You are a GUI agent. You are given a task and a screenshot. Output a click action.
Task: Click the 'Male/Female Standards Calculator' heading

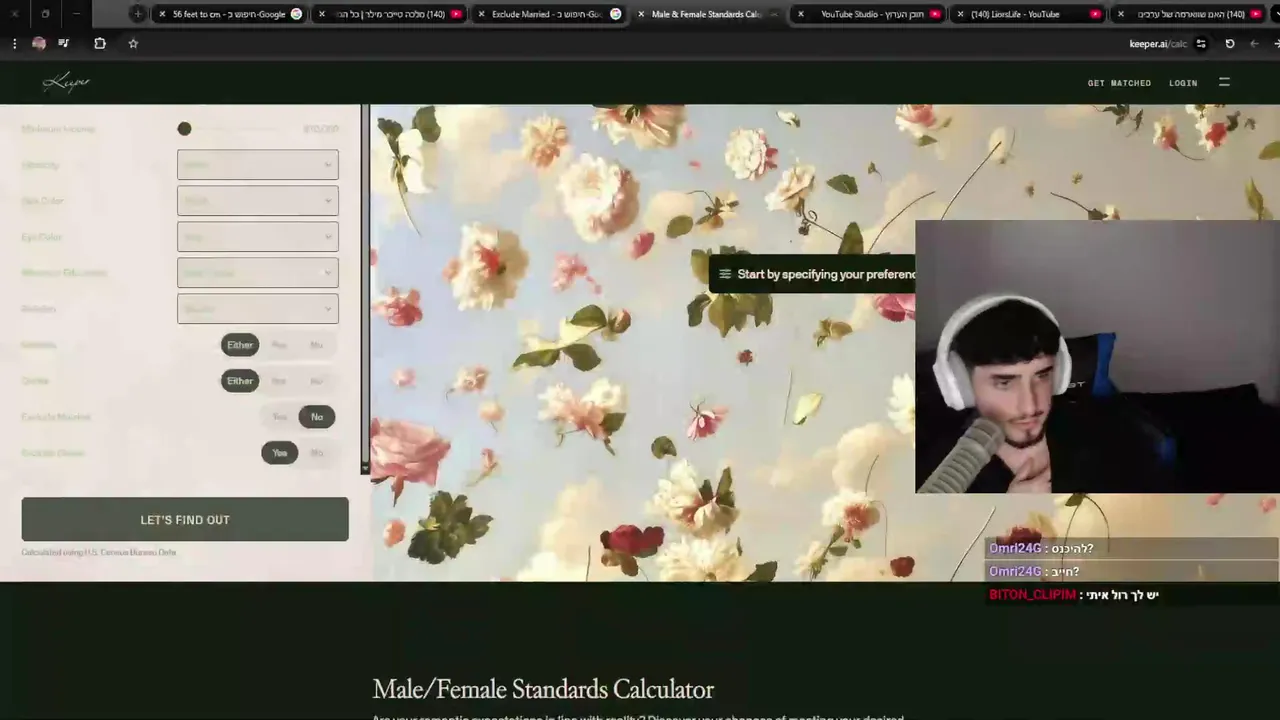pyautogui.click(x=543, y=689)
